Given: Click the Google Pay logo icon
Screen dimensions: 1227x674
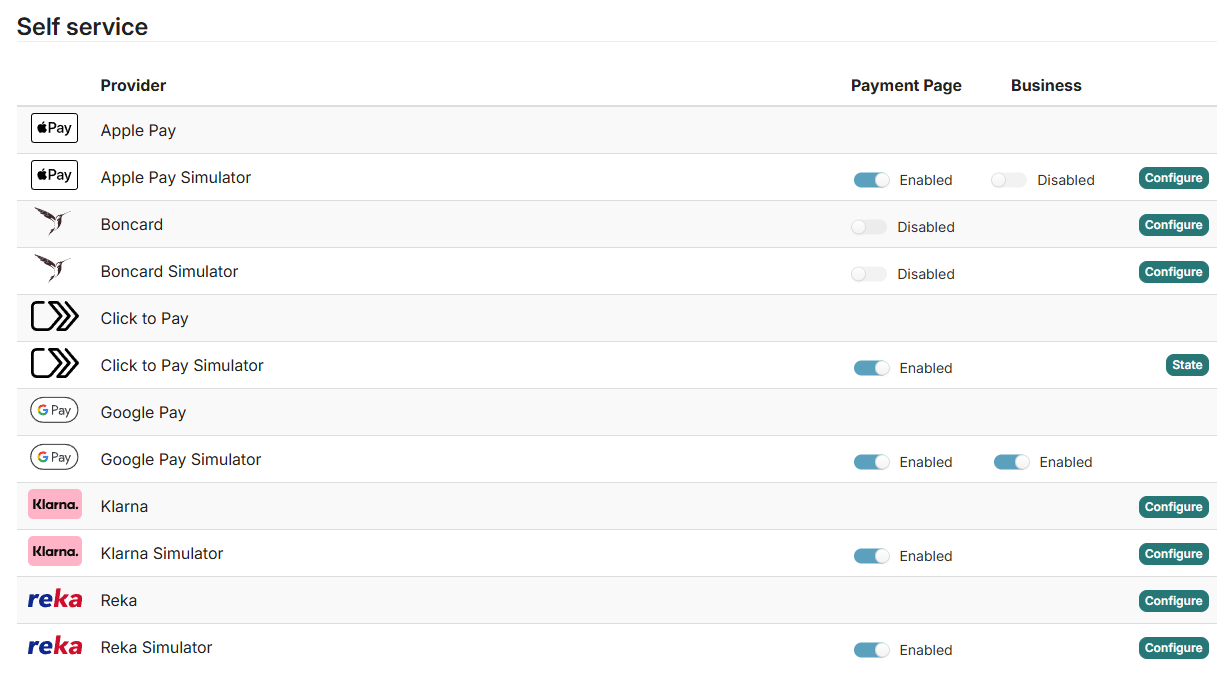Looking at the screenshot, I should pos(54,411).
